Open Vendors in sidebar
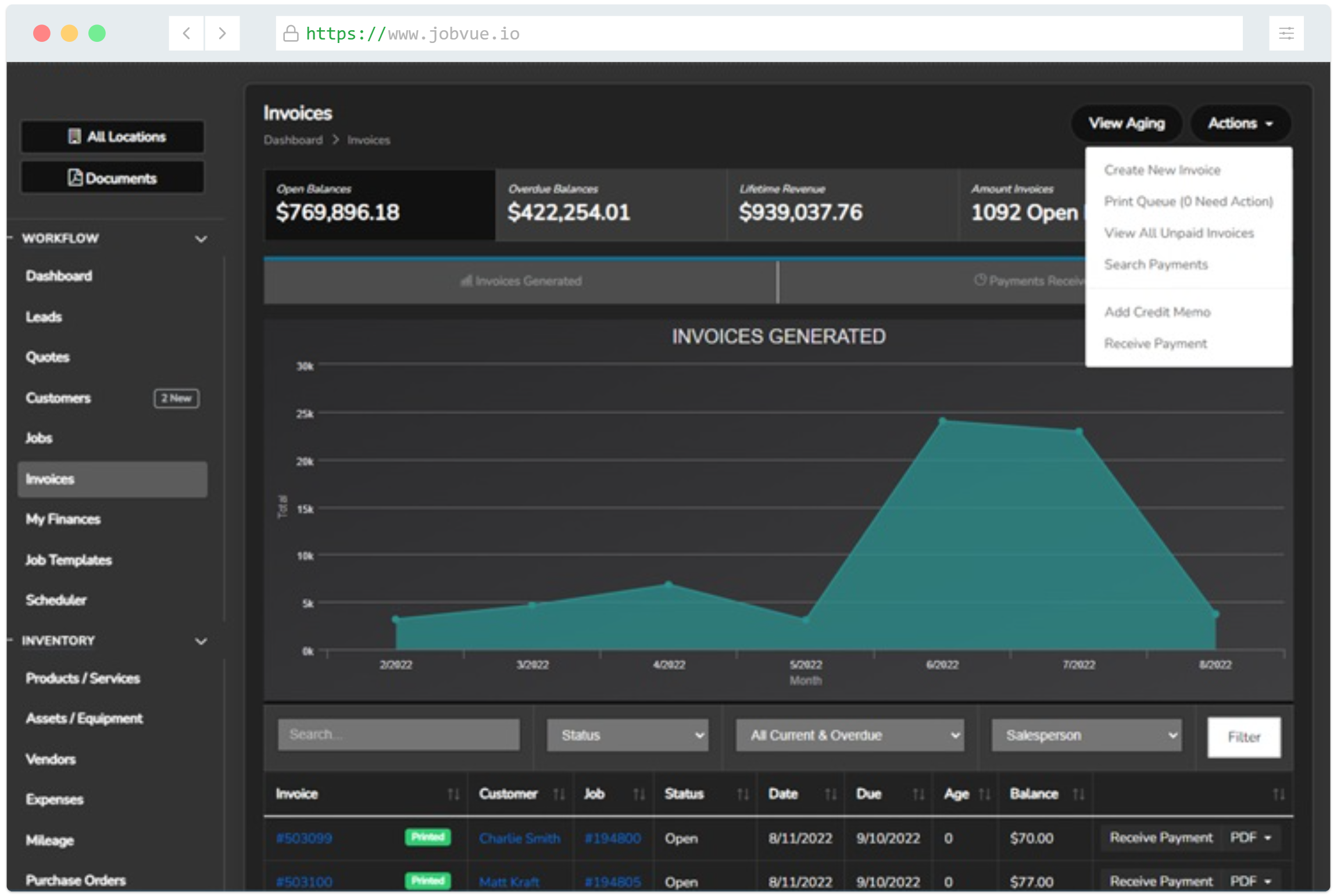1337x896 pixels. [51, 759]
